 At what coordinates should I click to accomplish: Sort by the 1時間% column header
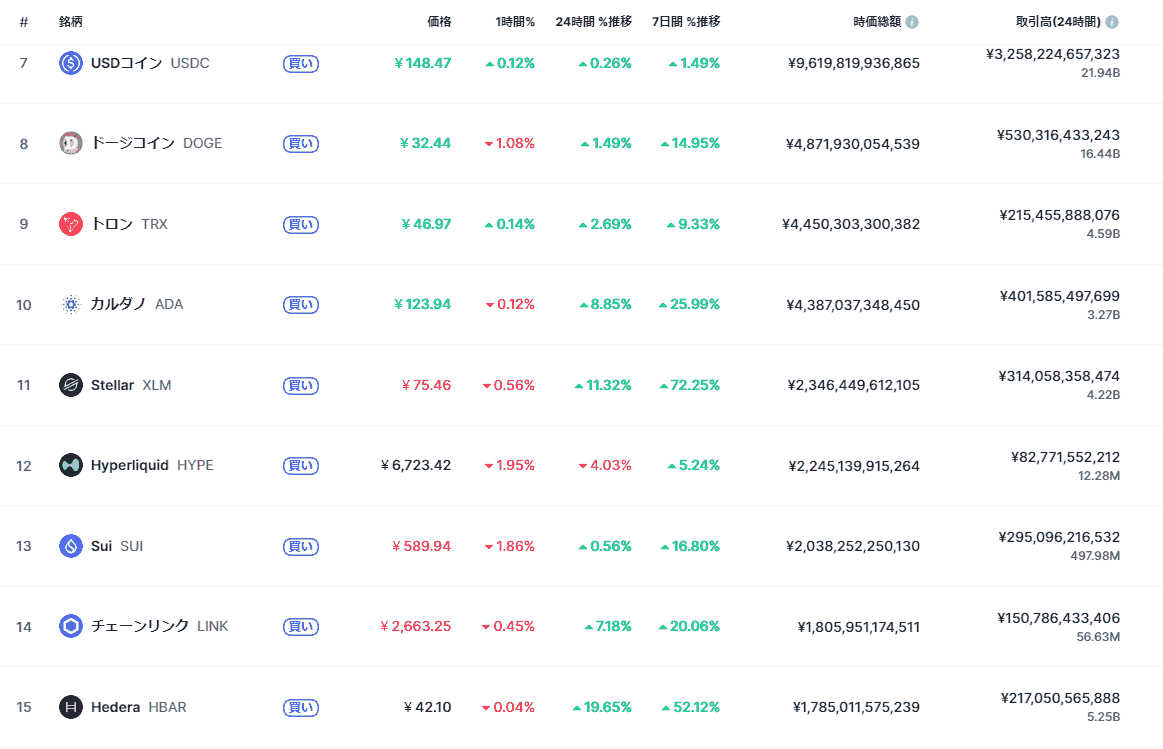(x=515, y=22)
